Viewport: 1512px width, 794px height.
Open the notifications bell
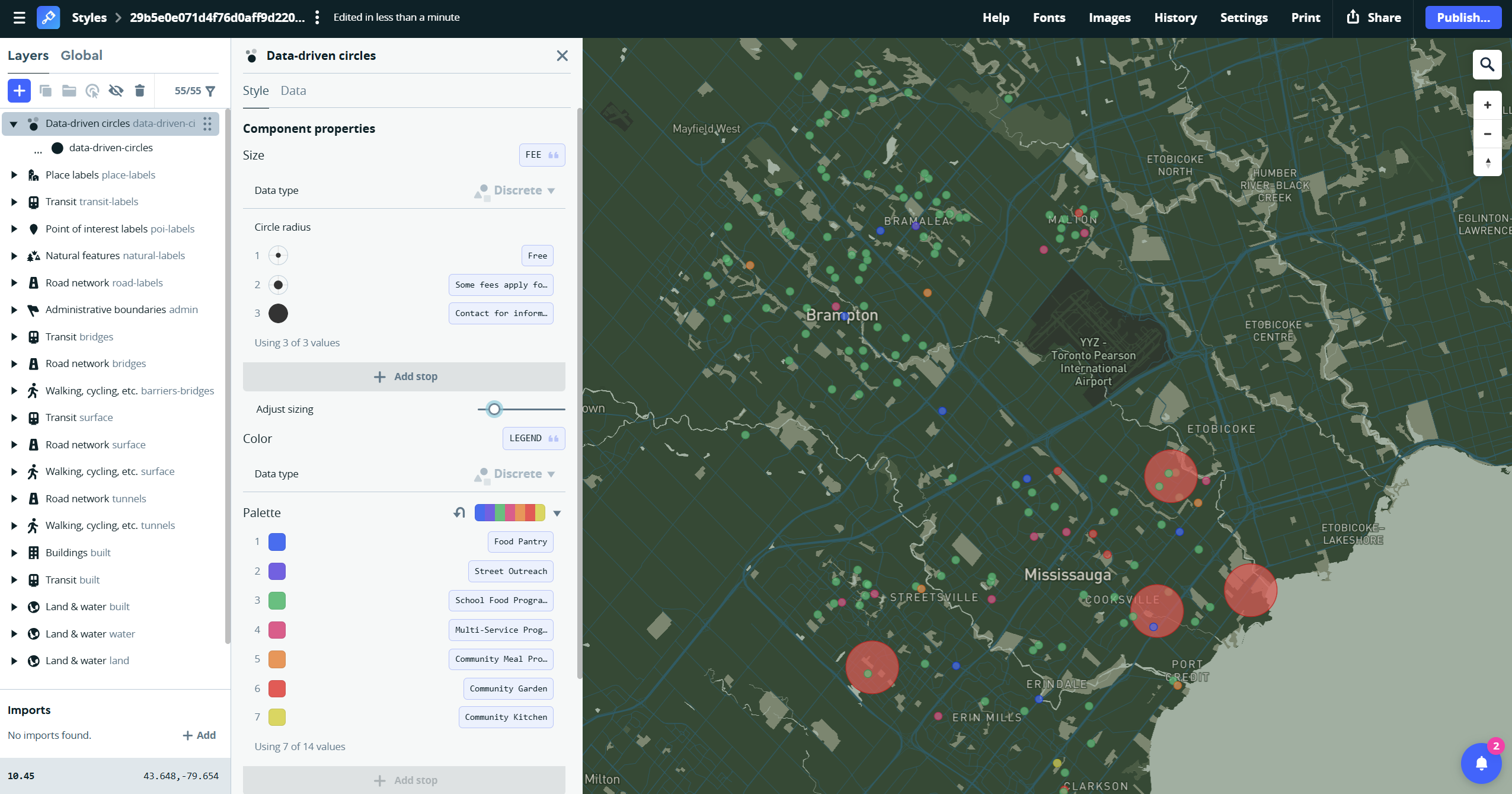tap(1481, 763)
